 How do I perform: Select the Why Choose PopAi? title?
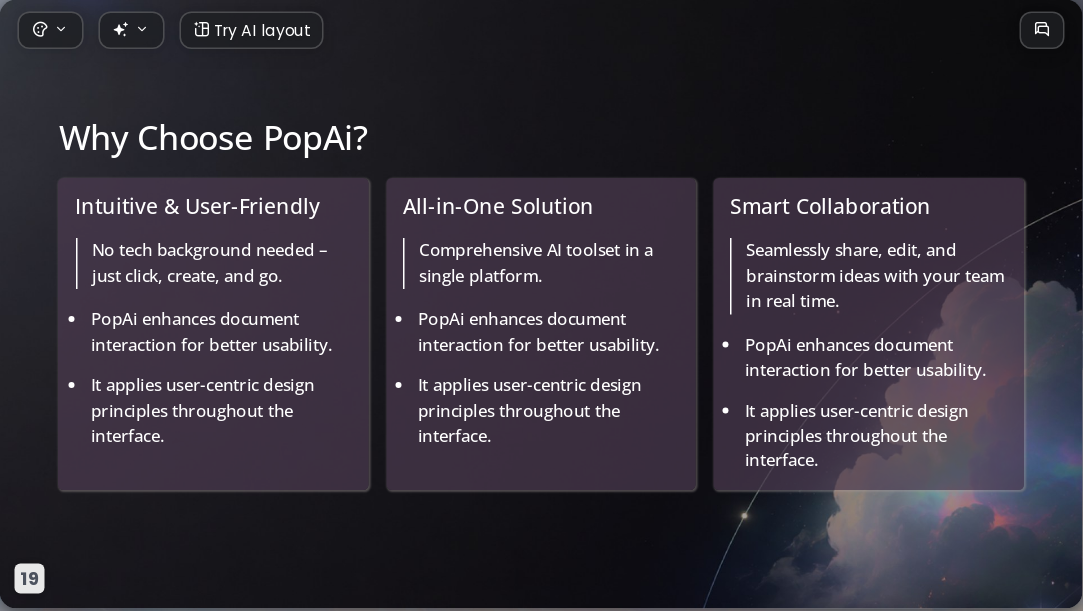click(213, 138)
